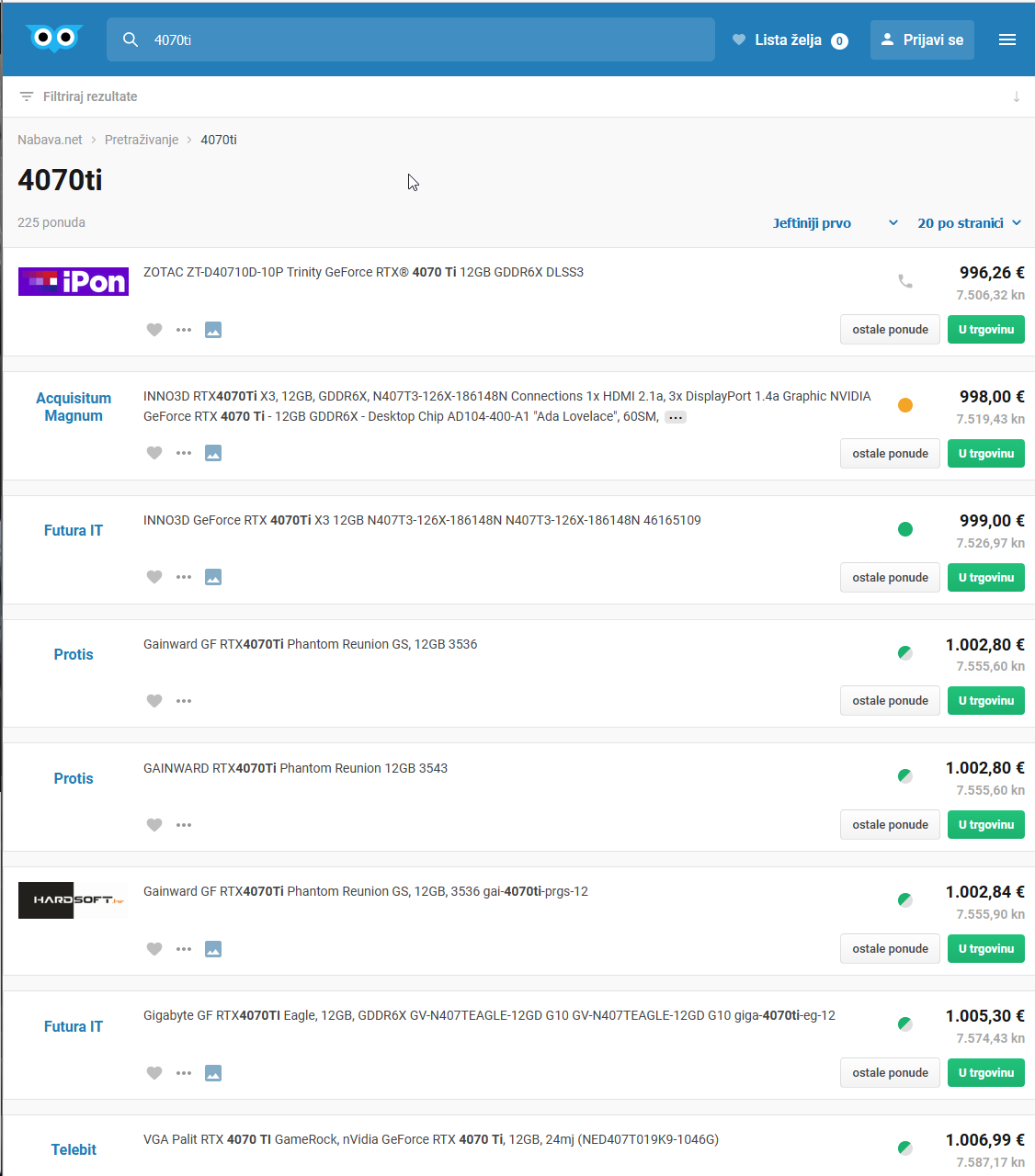The image size is (1035, 1176).
Task: Click the Hardsoft store logo
Action: (x=74, y=900)
